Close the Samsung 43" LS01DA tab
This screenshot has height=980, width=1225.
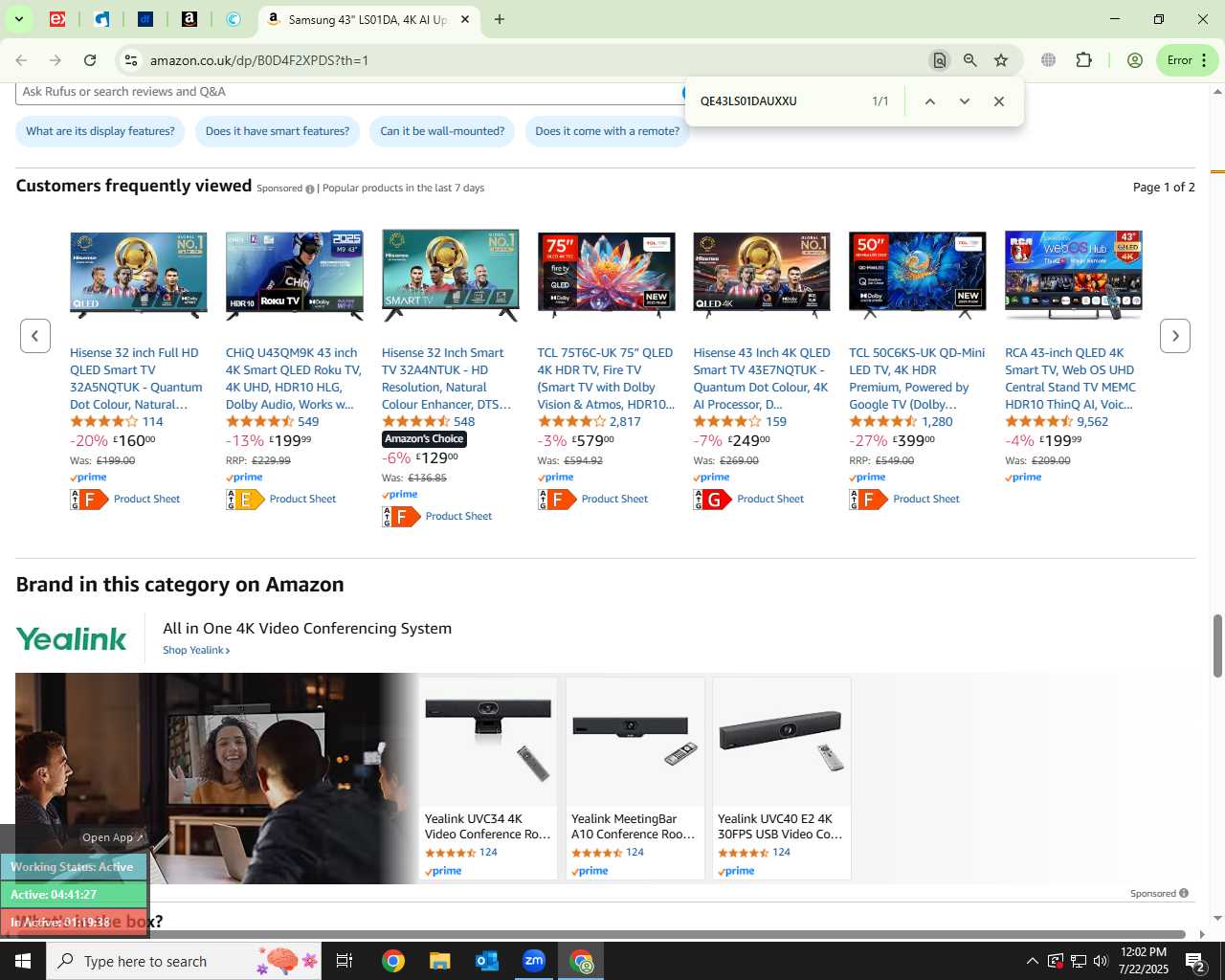[465, 19]
